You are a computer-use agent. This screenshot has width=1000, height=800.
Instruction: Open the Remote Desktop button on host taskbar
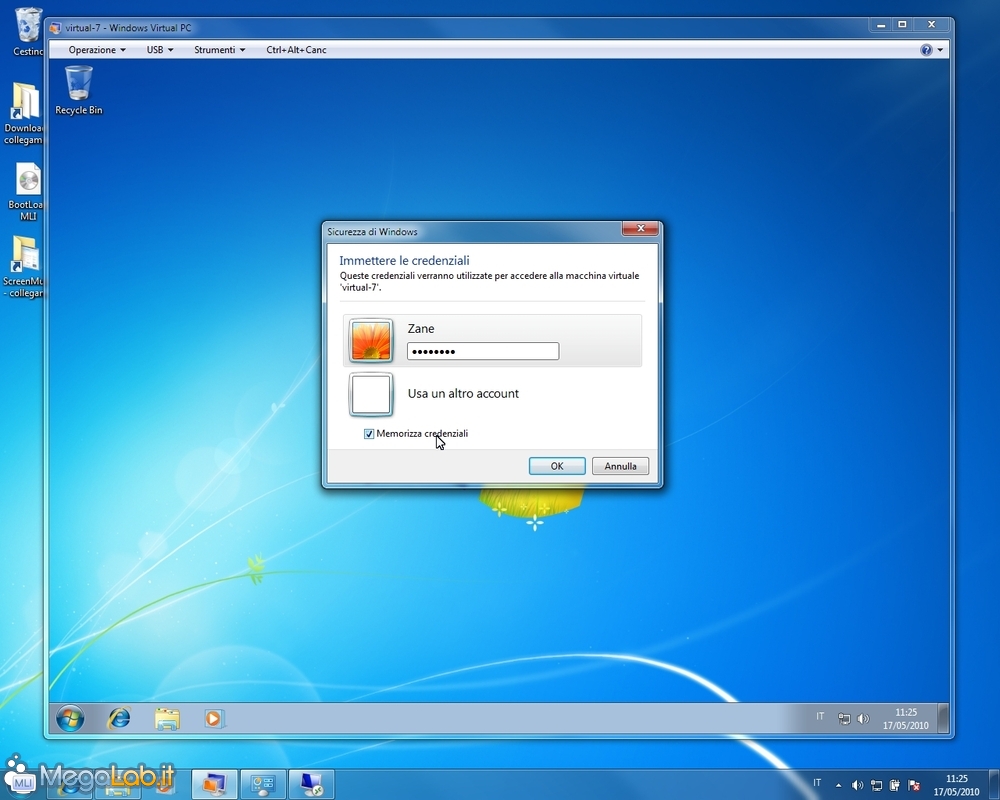coord(312,785)
